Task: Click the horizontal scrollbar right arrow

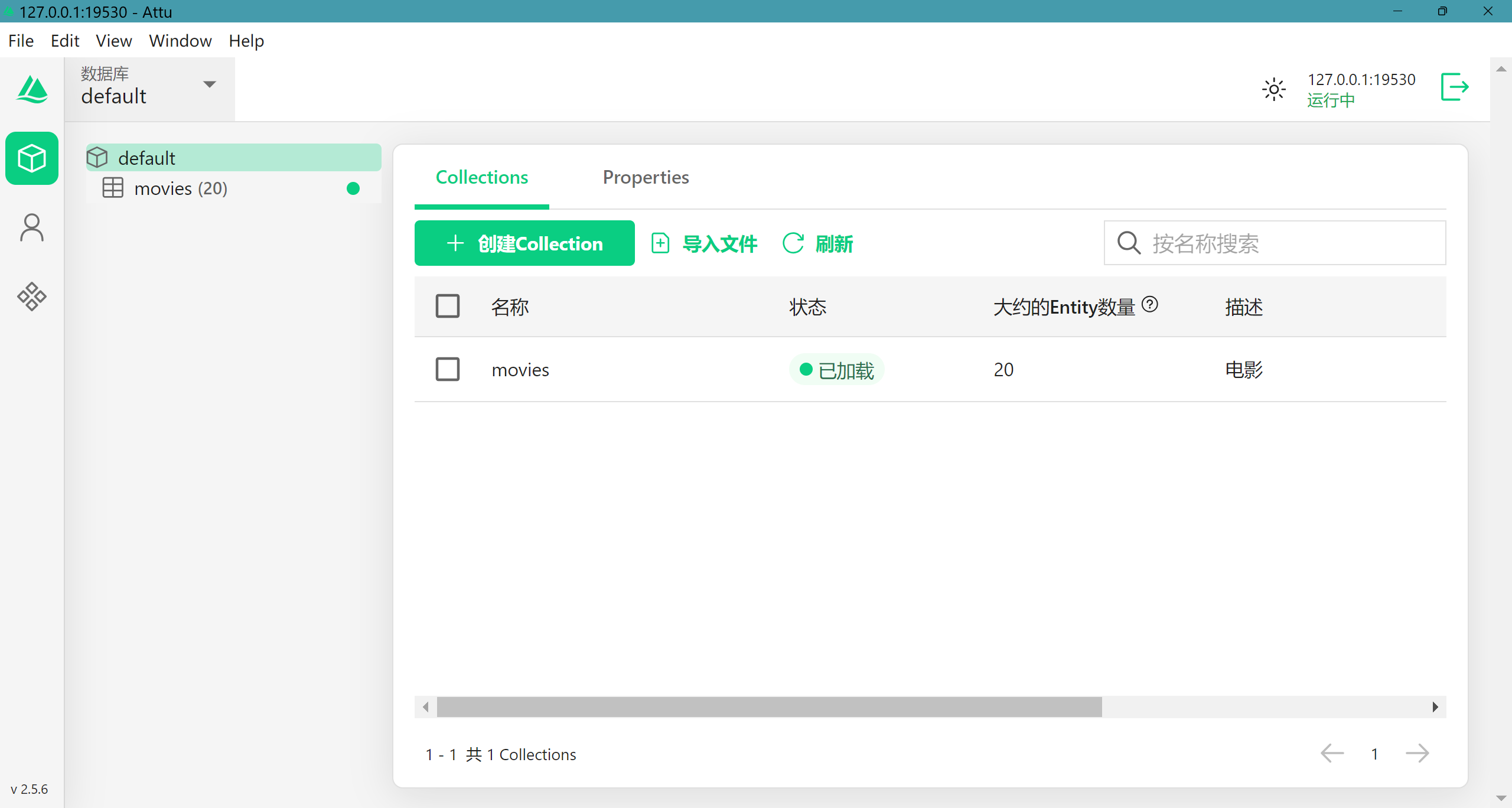Action: [1435, 707]
